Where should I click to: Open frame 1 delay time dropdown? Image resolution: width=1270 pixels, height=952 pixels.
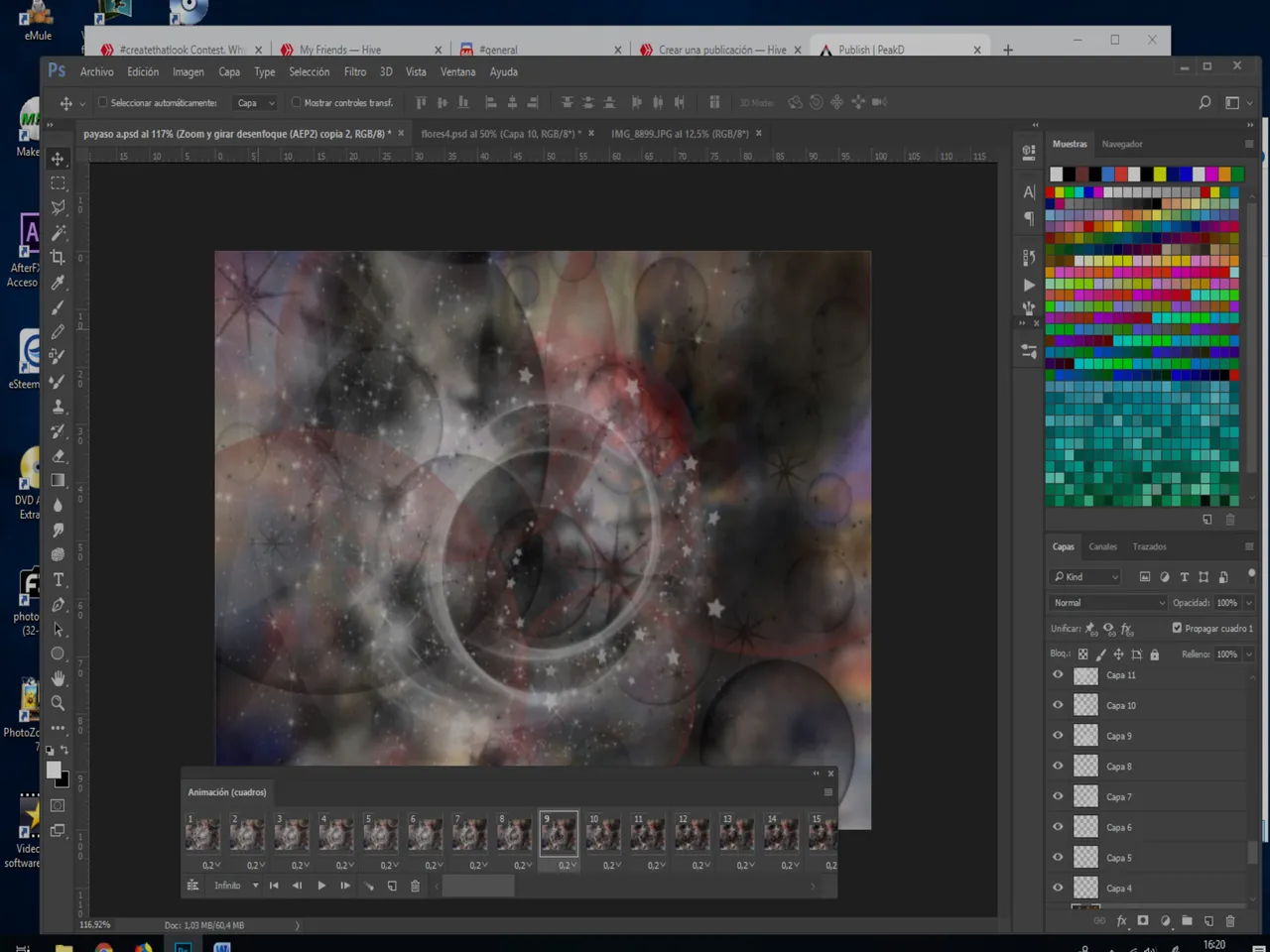210,866
